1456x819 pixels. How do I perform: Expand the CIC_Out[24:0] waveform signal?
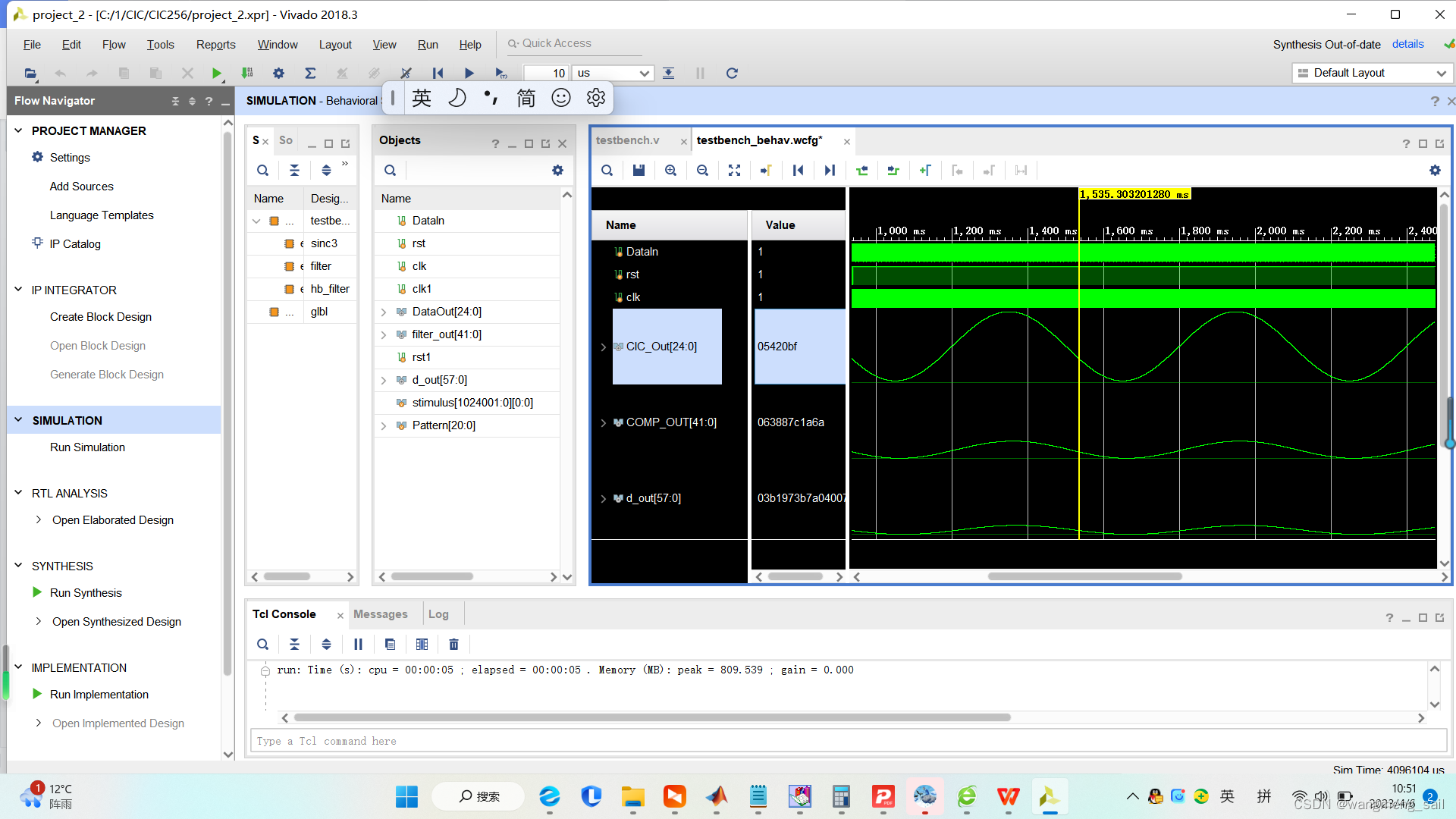(604, 347)
